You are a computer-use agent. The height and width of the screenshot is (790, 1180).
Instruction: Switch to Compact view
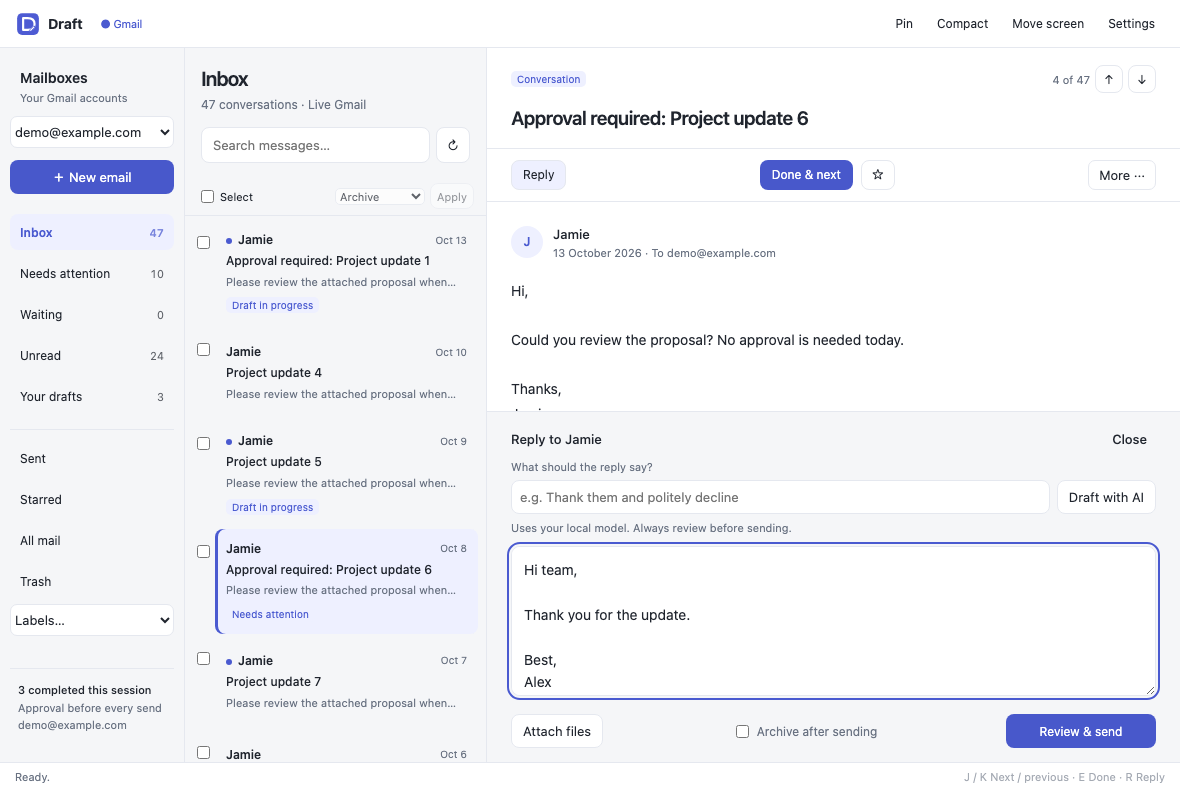(963, 24)
